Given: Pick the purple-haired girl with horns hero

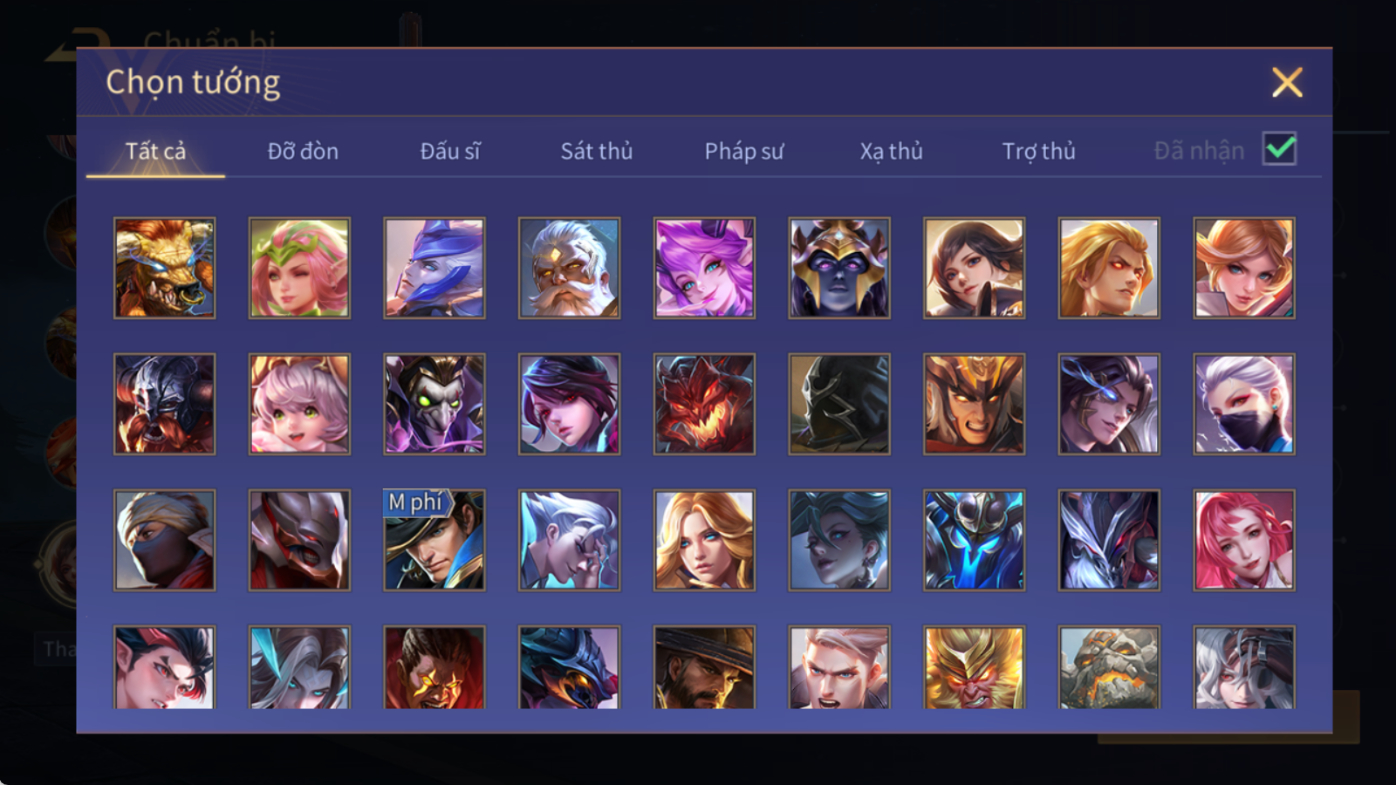Looking at the screenshot, I should (704, 268).
